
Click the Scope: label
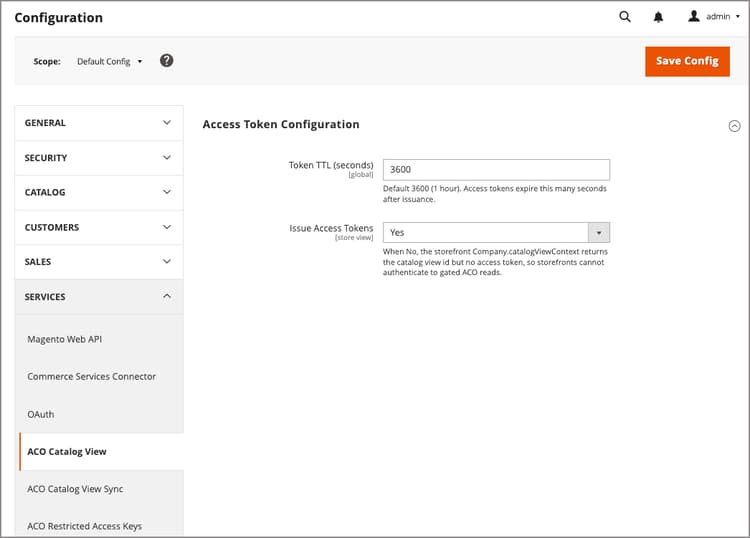47,62
